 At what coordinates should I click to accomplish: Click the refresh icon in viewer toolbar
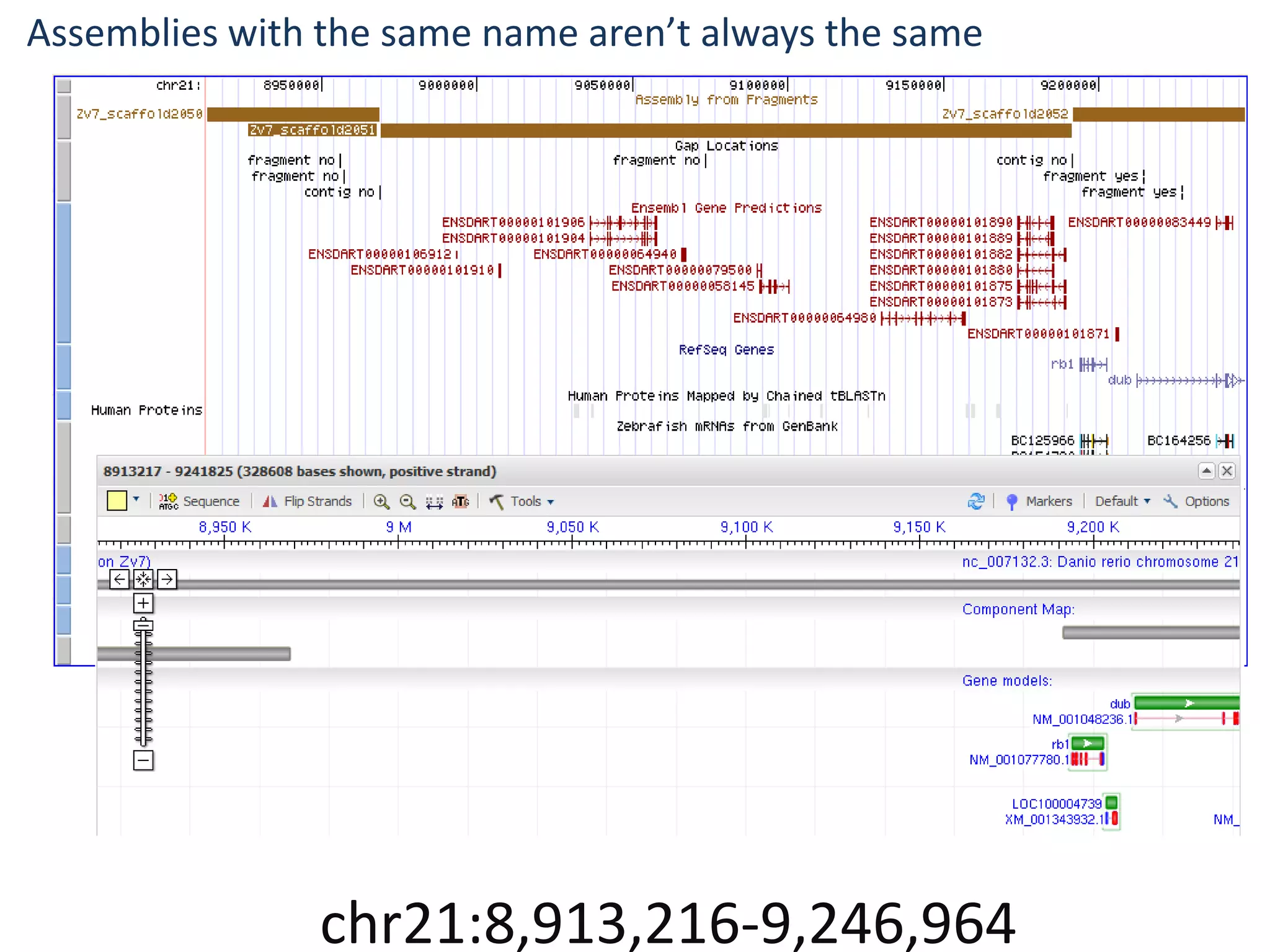tap(976, 501)
